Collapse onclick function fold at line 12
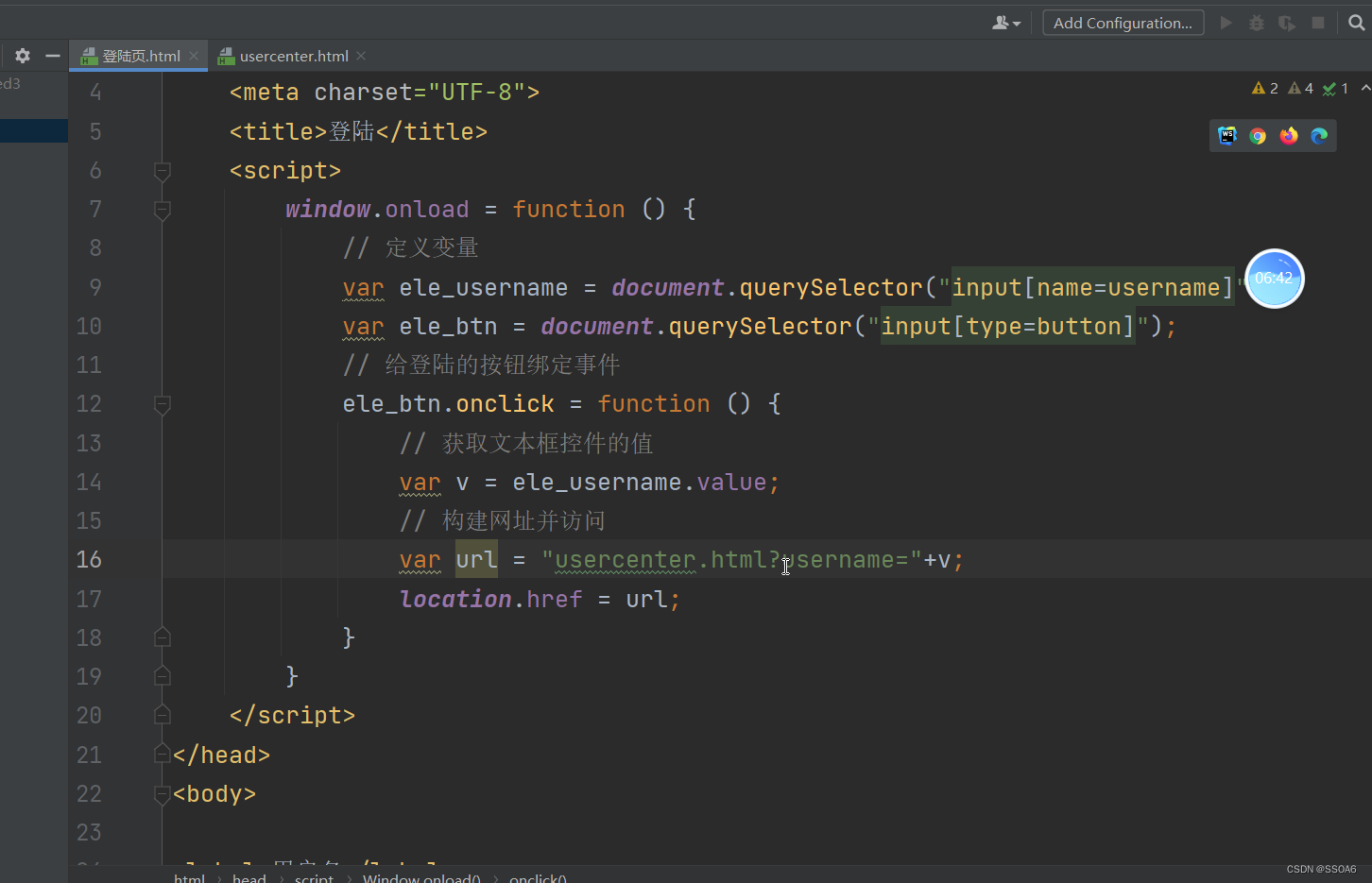 163,404
